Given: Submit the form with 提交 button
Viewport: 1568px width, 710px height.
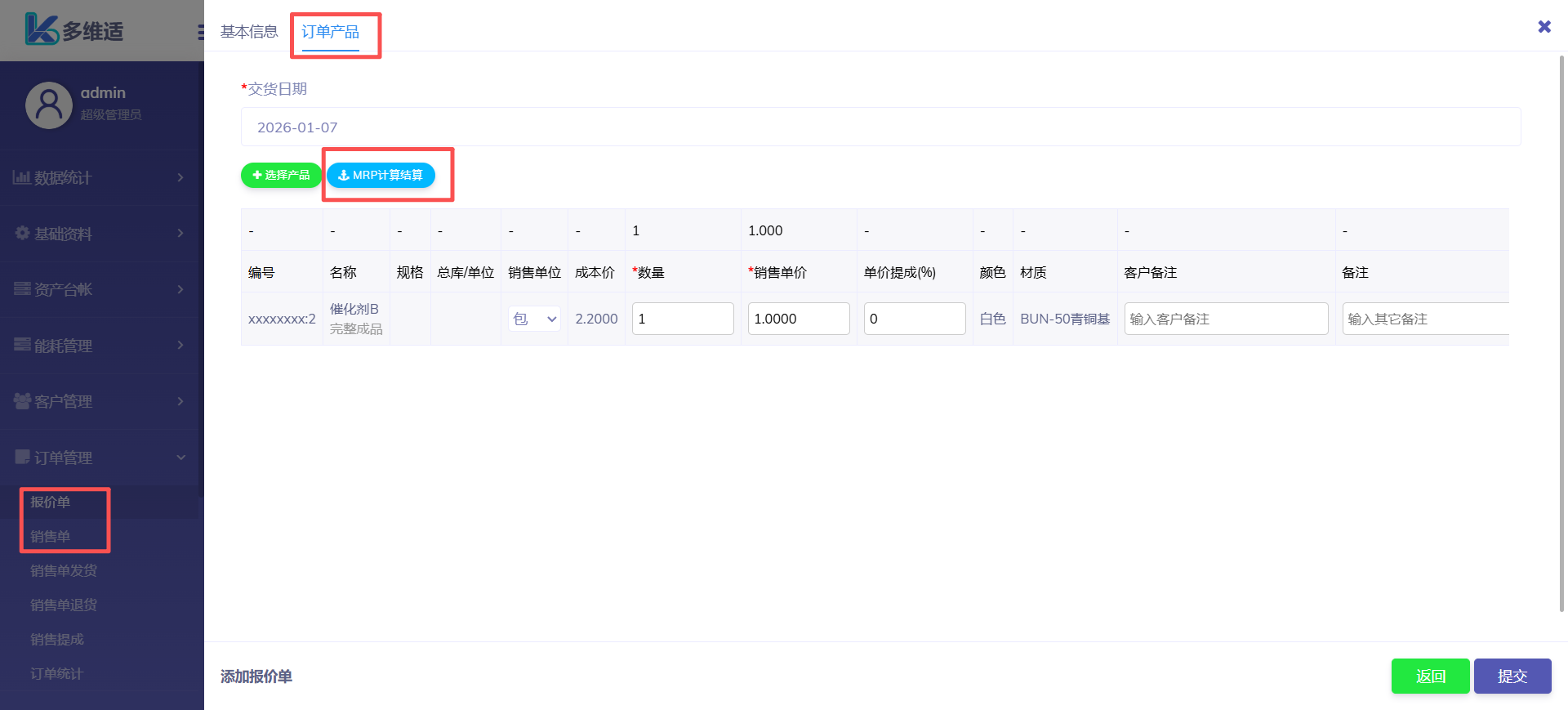Looking at the screenshot, I should [1512, 677].
